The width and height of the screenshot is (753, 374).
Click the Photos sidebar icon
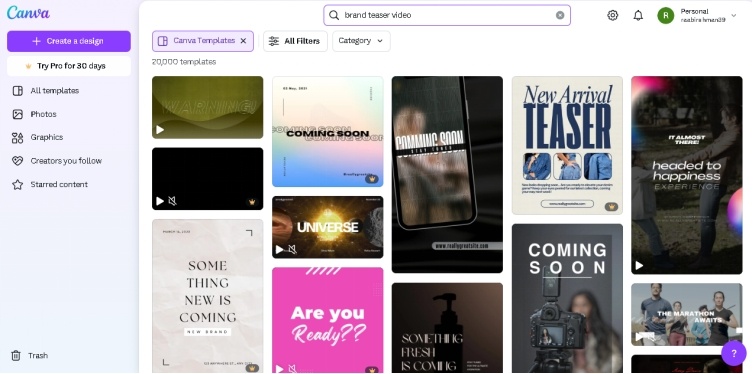coord(18,114)
